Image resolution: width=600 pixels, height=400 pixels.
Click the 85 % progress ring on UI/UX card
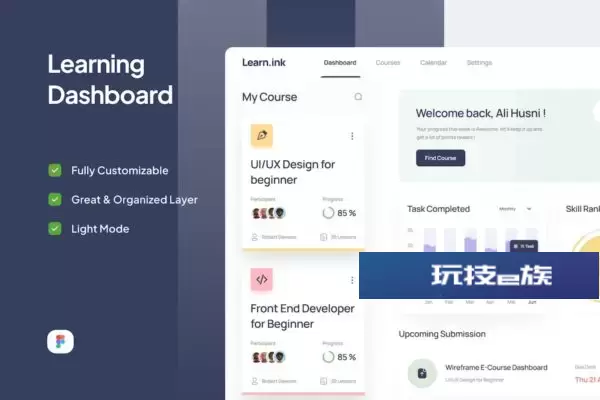[328, 213]
